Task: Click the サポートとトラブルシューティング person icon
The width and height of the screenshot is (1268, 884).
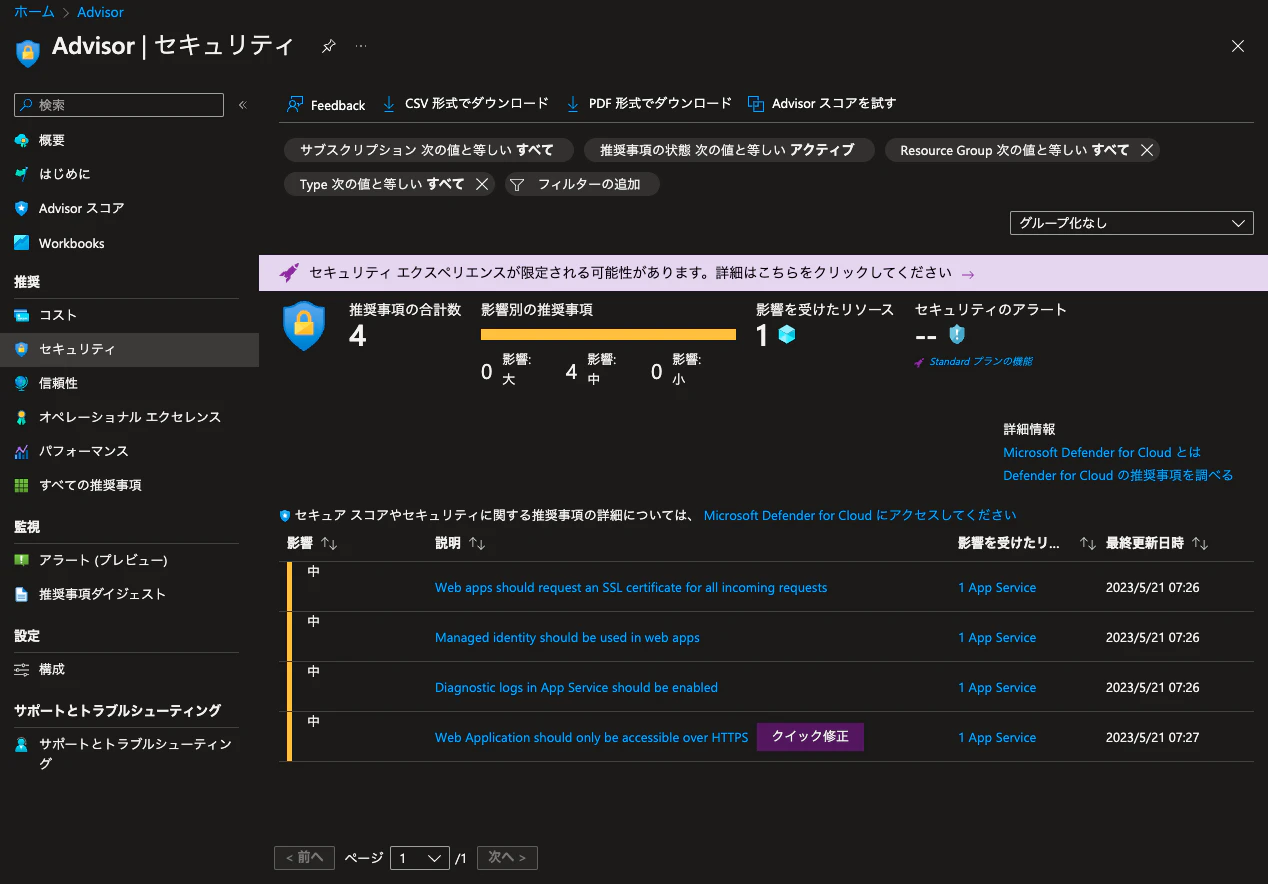Action: (x=22, y=745)
